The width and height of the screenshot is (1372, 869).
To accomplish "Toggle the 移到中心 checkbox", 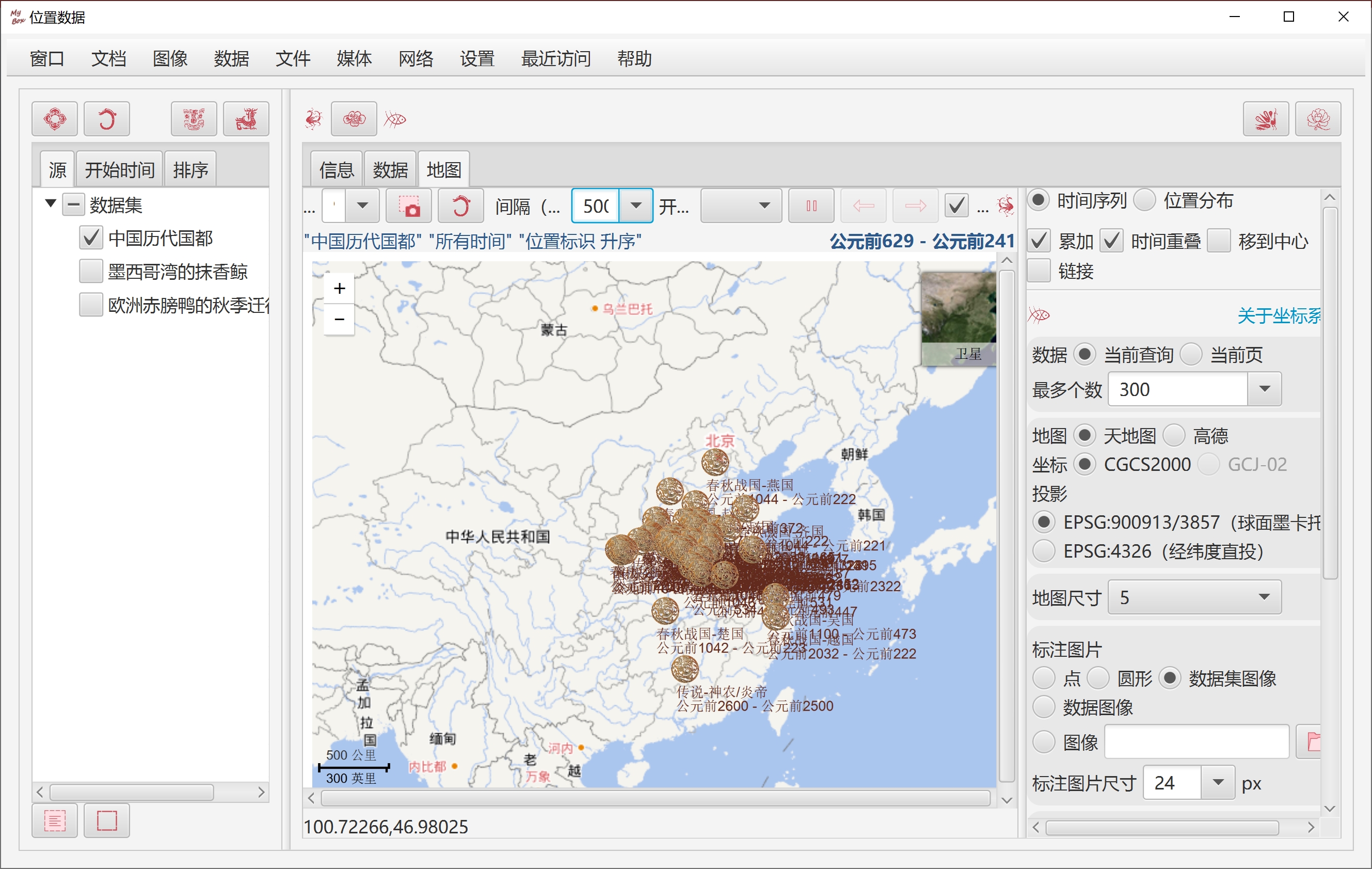I will pyautogui.click(x=1218, y=241).
